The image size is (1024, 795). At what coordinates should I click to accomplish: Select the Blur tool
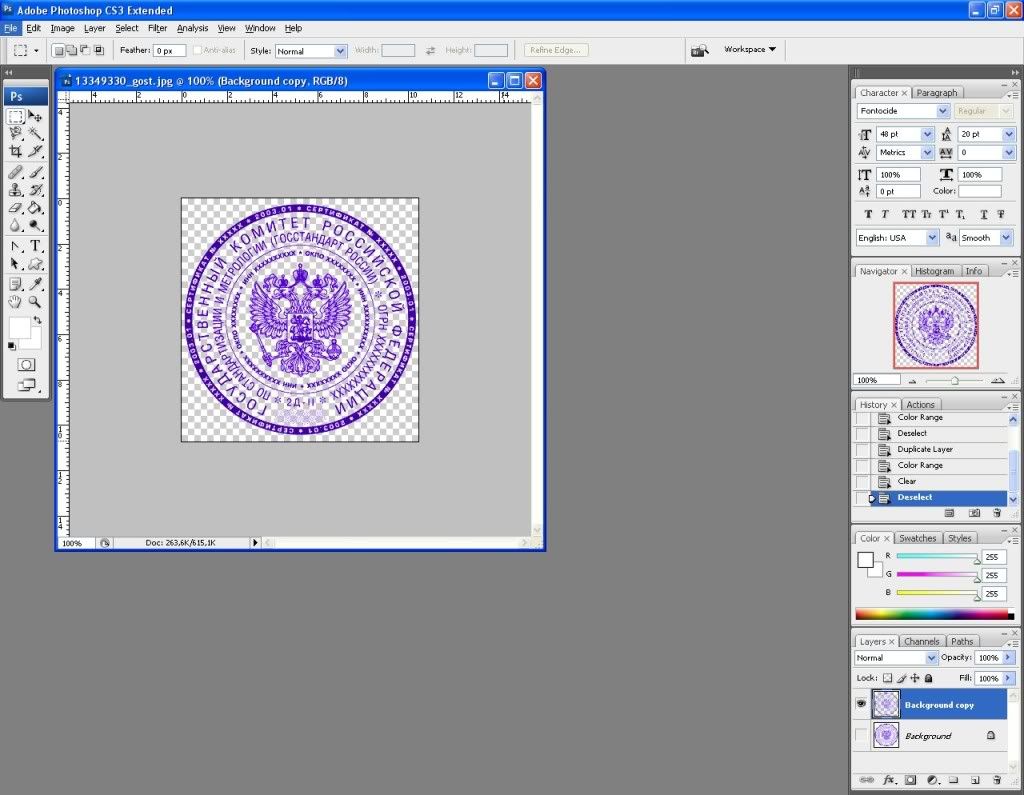click(x=16, y=225)
